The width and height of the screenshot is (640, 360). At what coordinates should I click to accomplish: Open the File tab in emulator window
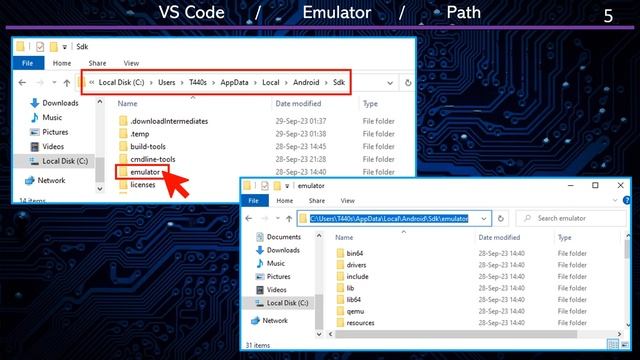(x=254, y=200)
